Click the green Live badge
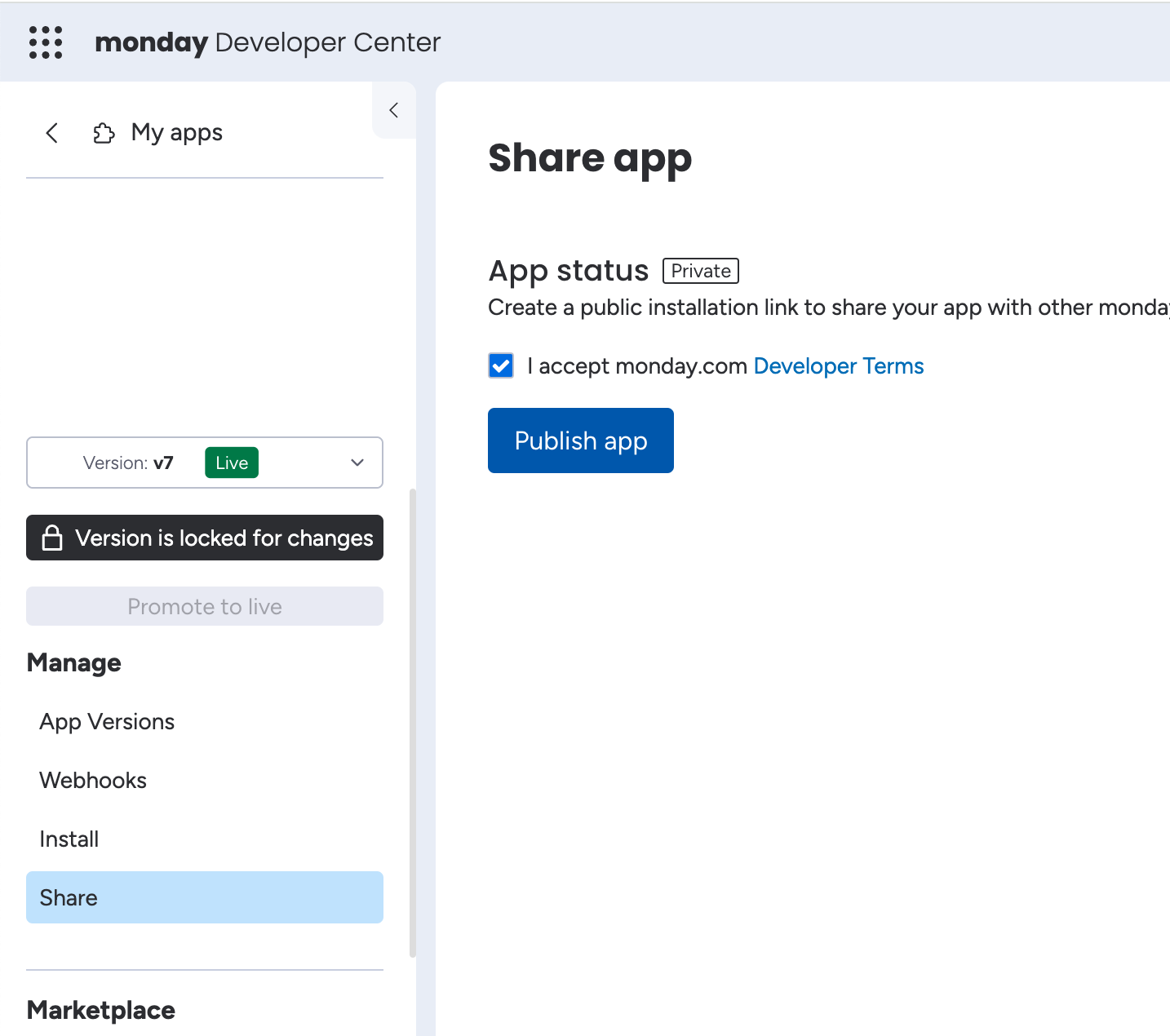The height and width of the screenshot is (1036, 1170). [232, 463]
